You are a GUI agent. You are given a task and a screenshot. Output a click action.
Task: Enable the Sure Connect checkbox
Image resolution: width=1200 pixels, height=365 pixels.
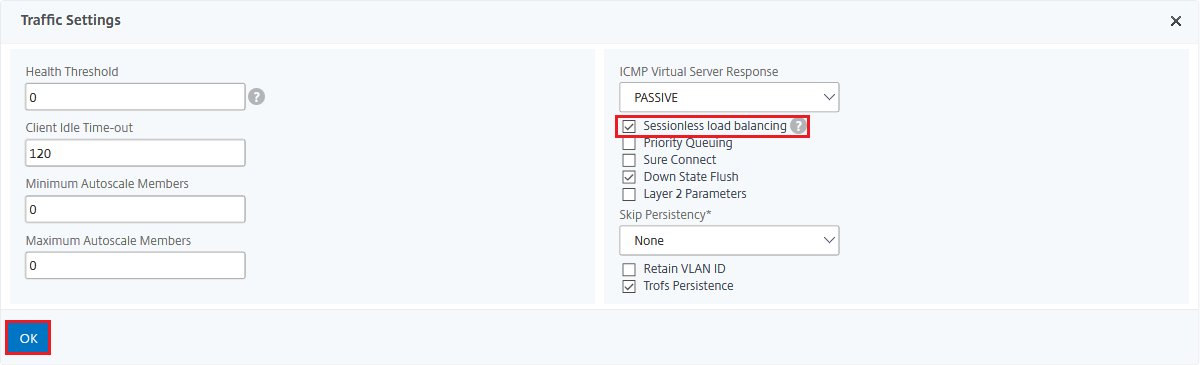pyautogui.click(x=629, y=160)
